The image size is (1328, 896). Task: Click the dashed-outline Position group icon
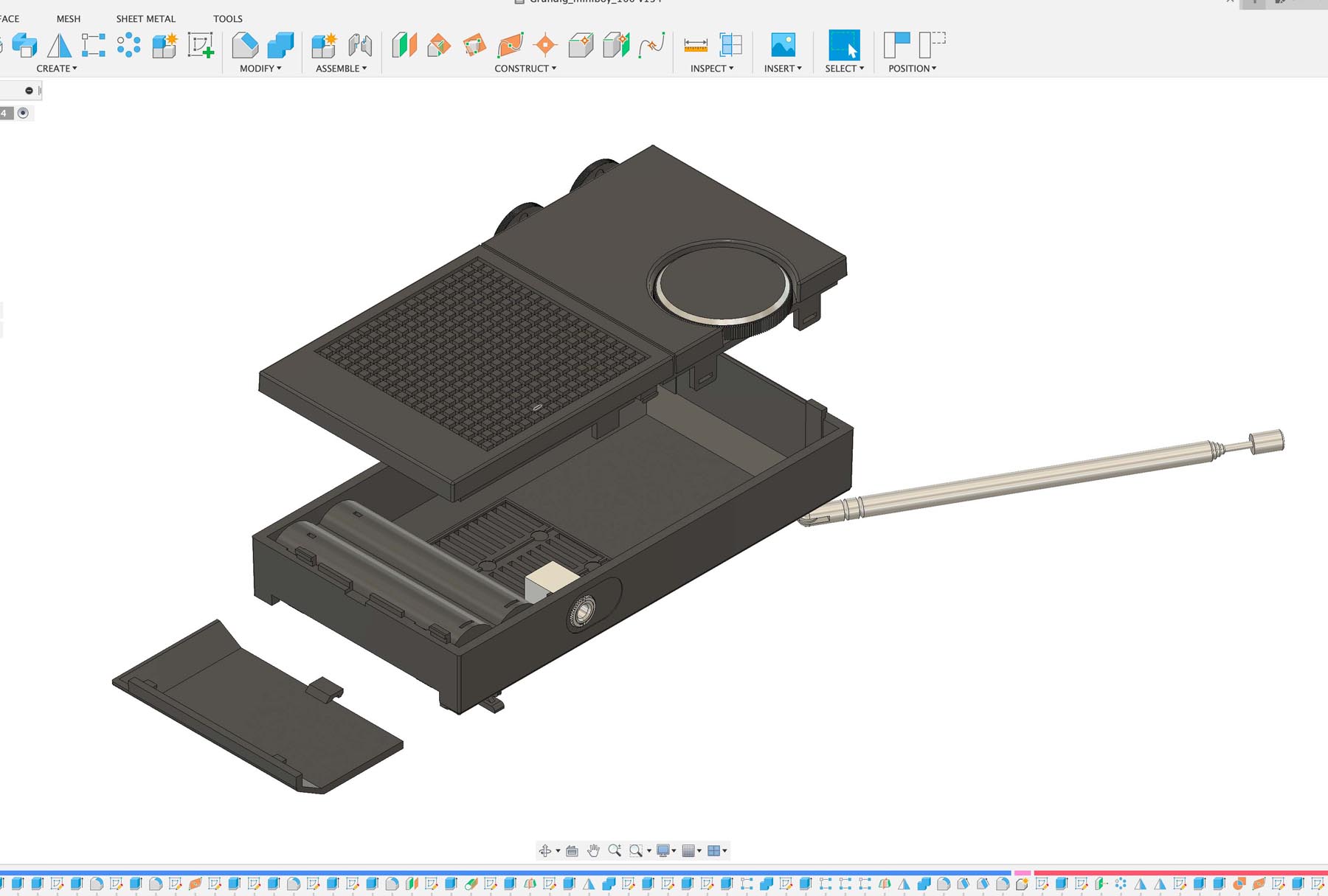(933, 45)
